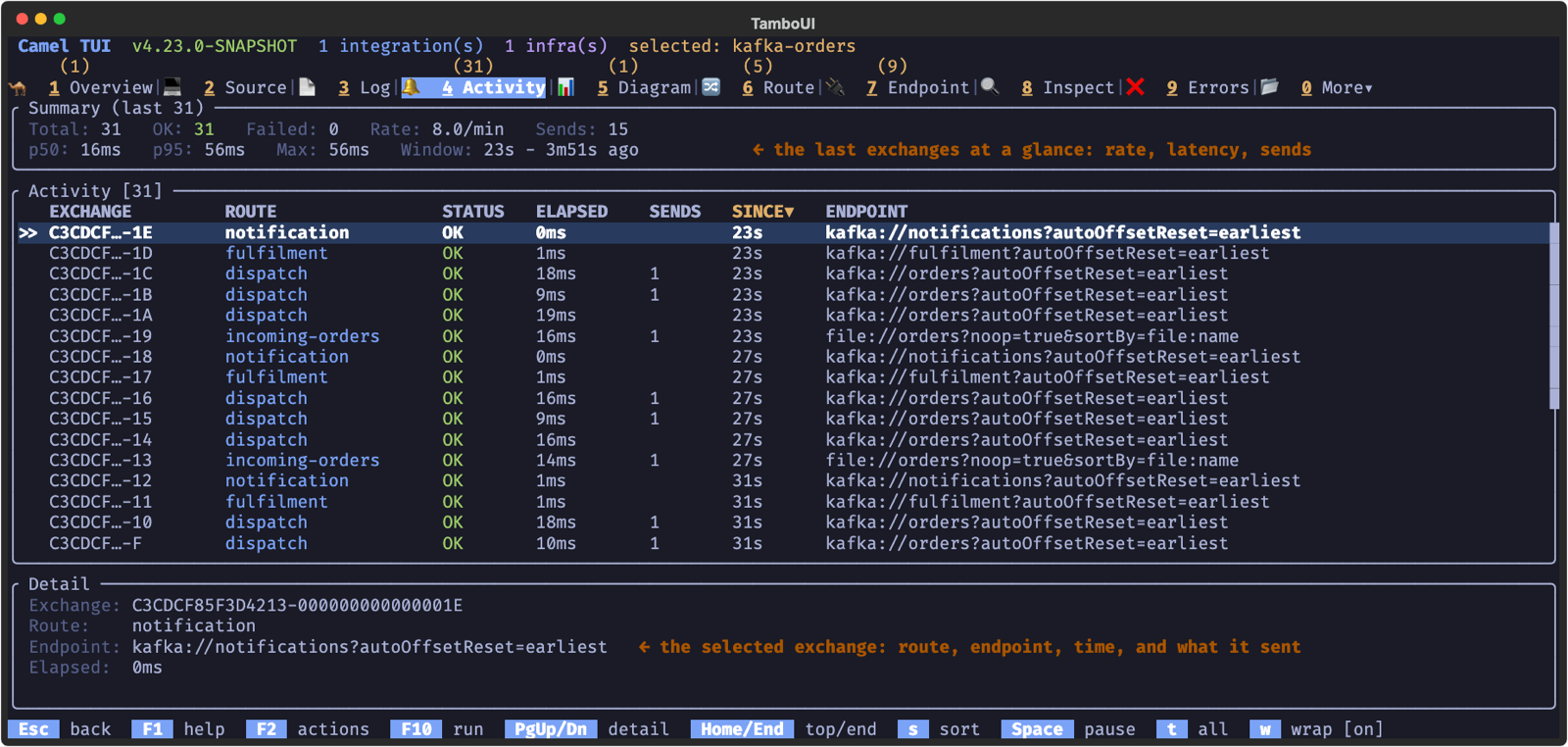Open the 2 Source tab
Image resolution: width=1568 pixels, height=747 pixels.
pos(245,87)
